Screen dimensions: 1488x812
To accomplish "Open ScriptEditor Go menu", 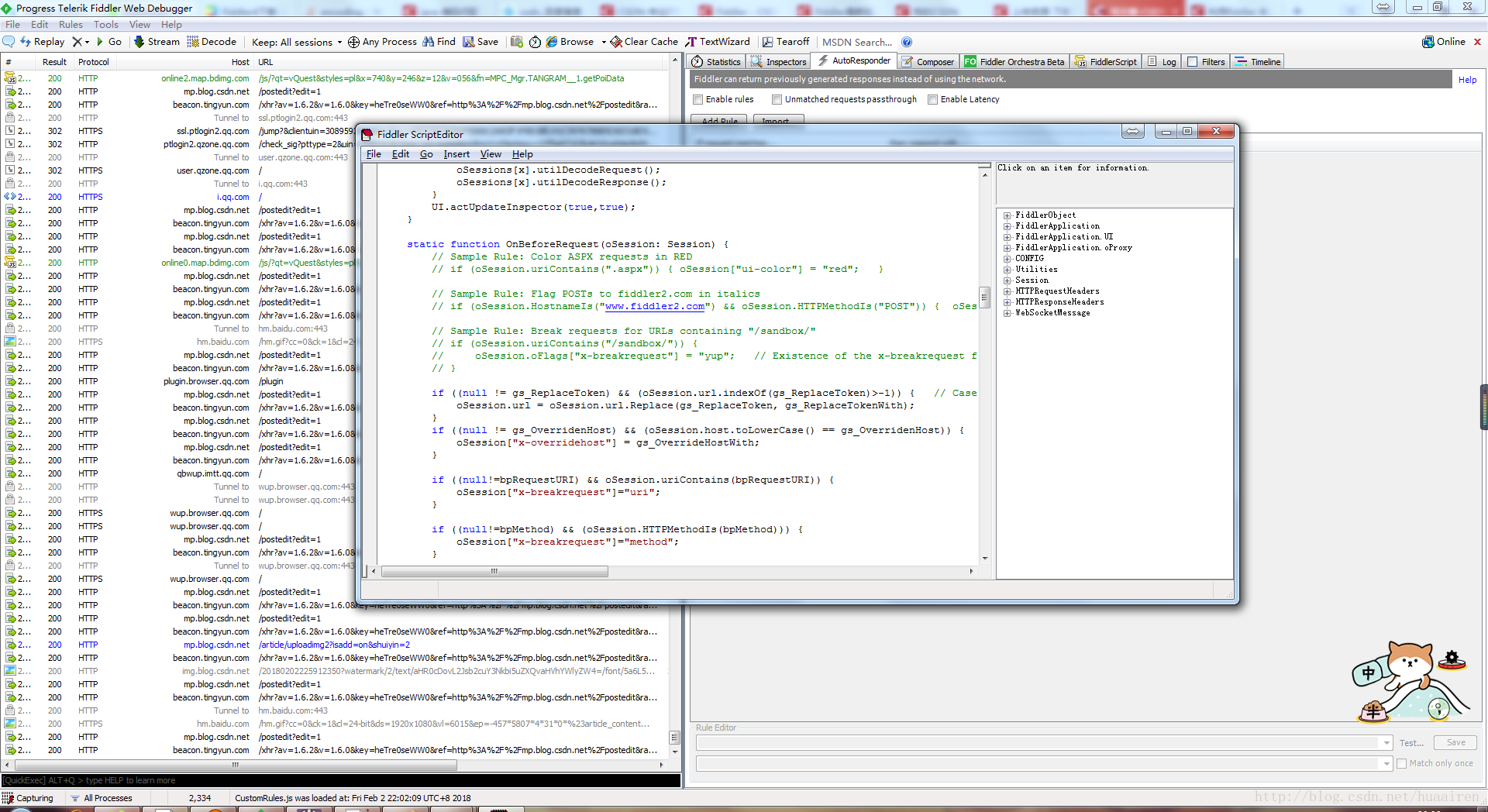I will click(426, 154).
